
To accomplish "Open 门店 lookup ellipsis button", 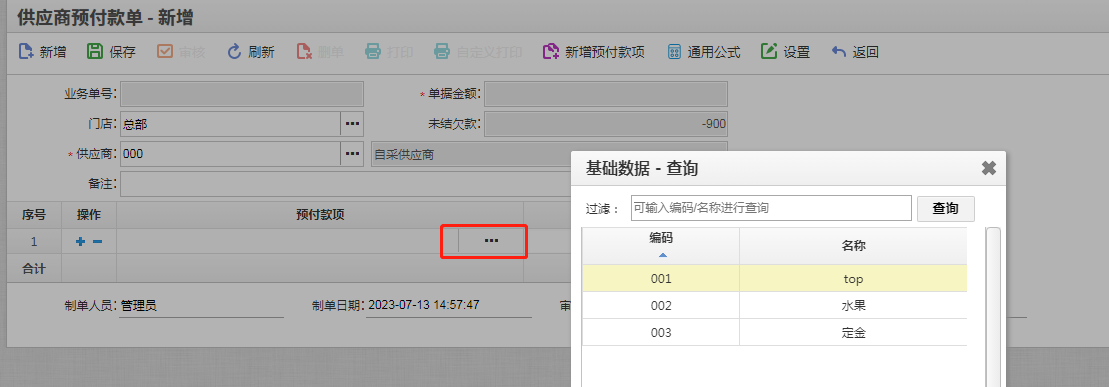I will (x=352, y=124).
